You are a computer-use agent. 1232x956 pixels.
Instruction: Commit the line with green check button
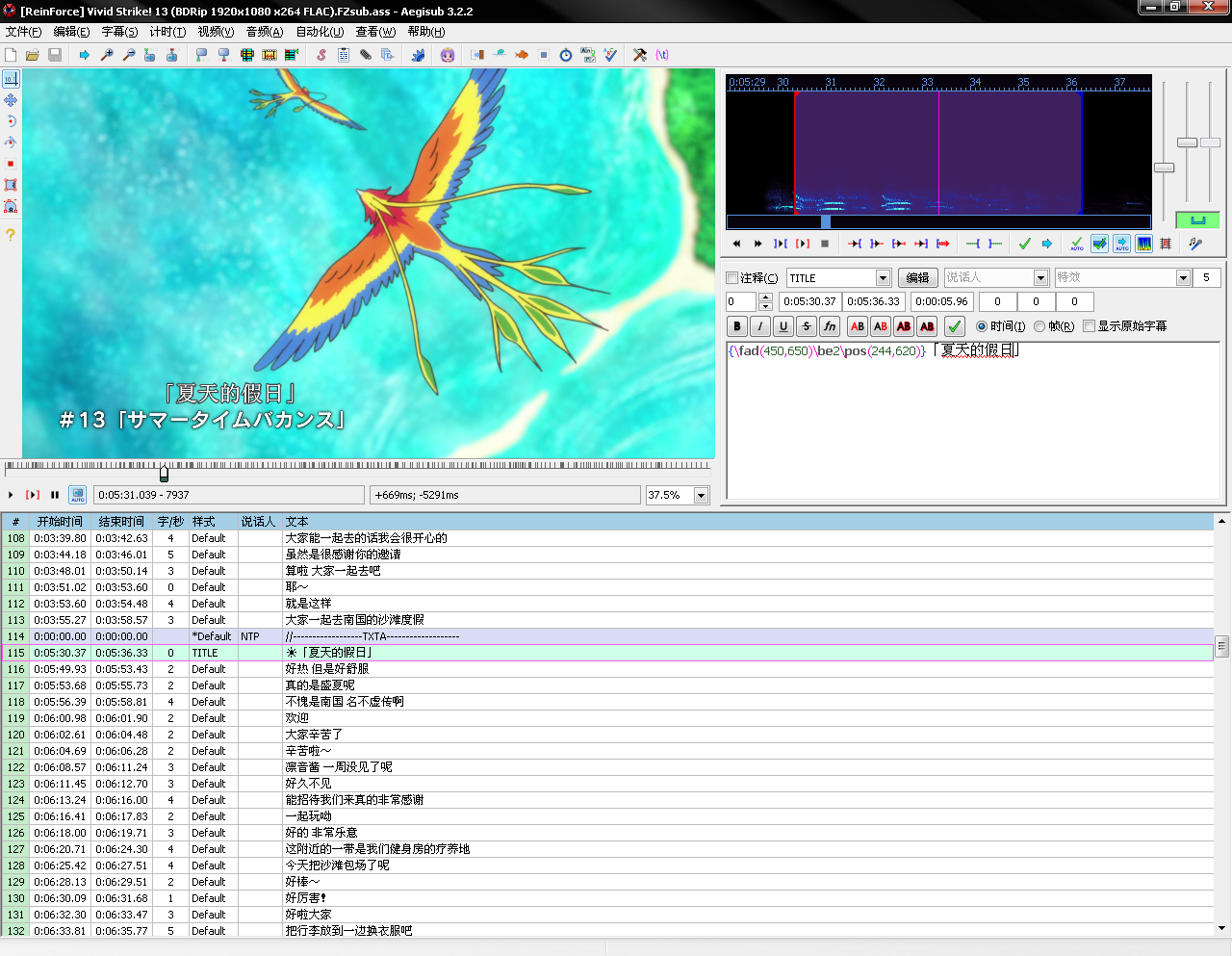pos(955,326)
